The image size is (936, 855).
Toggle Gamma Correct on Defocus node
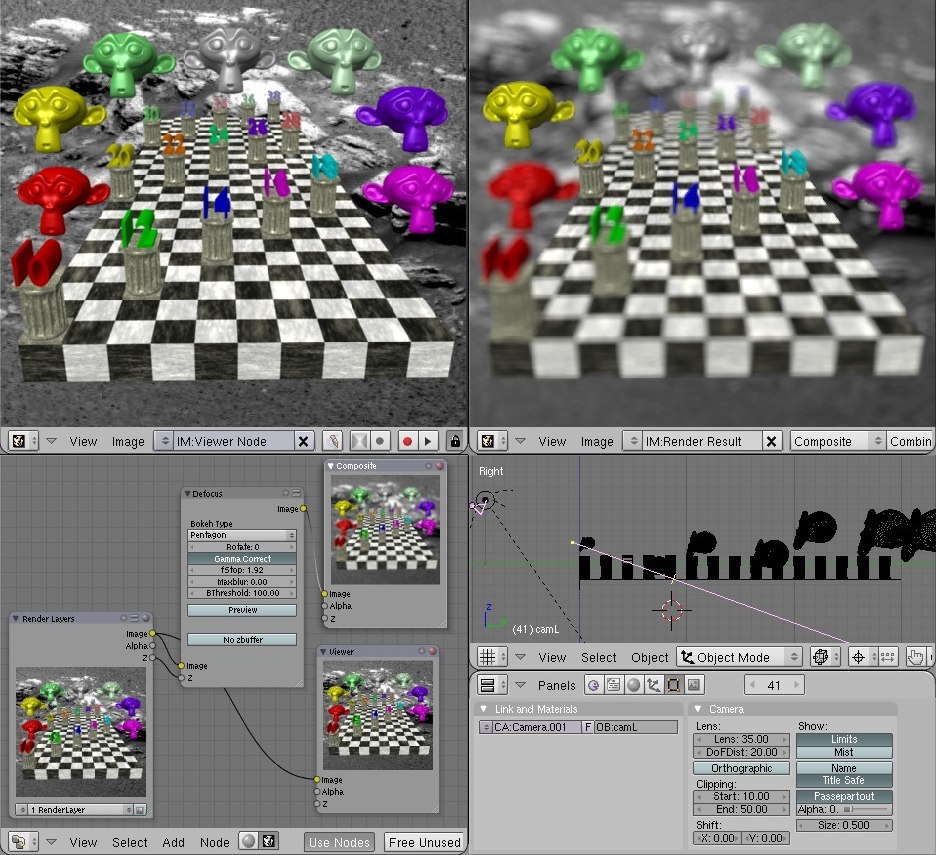pos(242,559)
